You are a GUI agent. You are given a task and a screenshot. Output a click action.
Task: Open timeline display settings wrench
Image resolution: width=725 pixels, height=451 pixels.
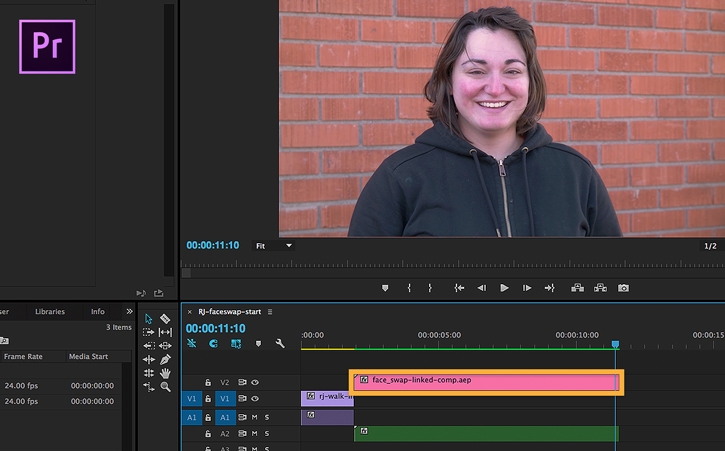(280, 344)
